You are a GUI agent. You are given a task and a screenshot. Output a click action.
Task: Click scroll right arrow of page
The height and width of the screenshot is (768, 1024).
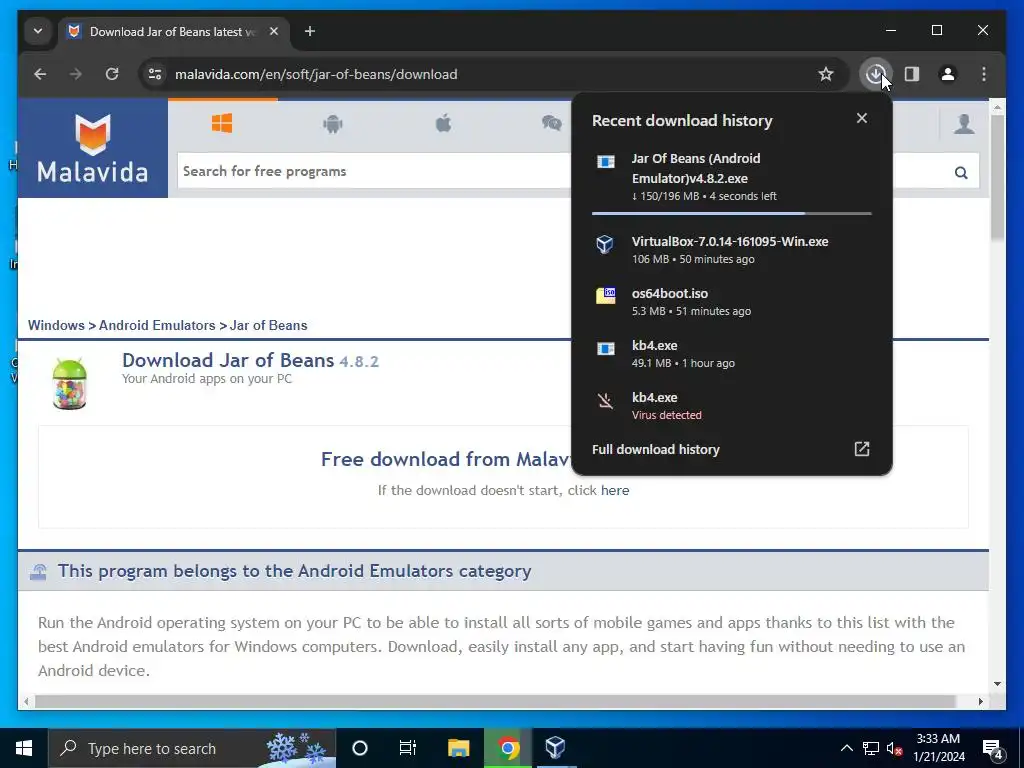pyautogui.click(x=980, y=701)
